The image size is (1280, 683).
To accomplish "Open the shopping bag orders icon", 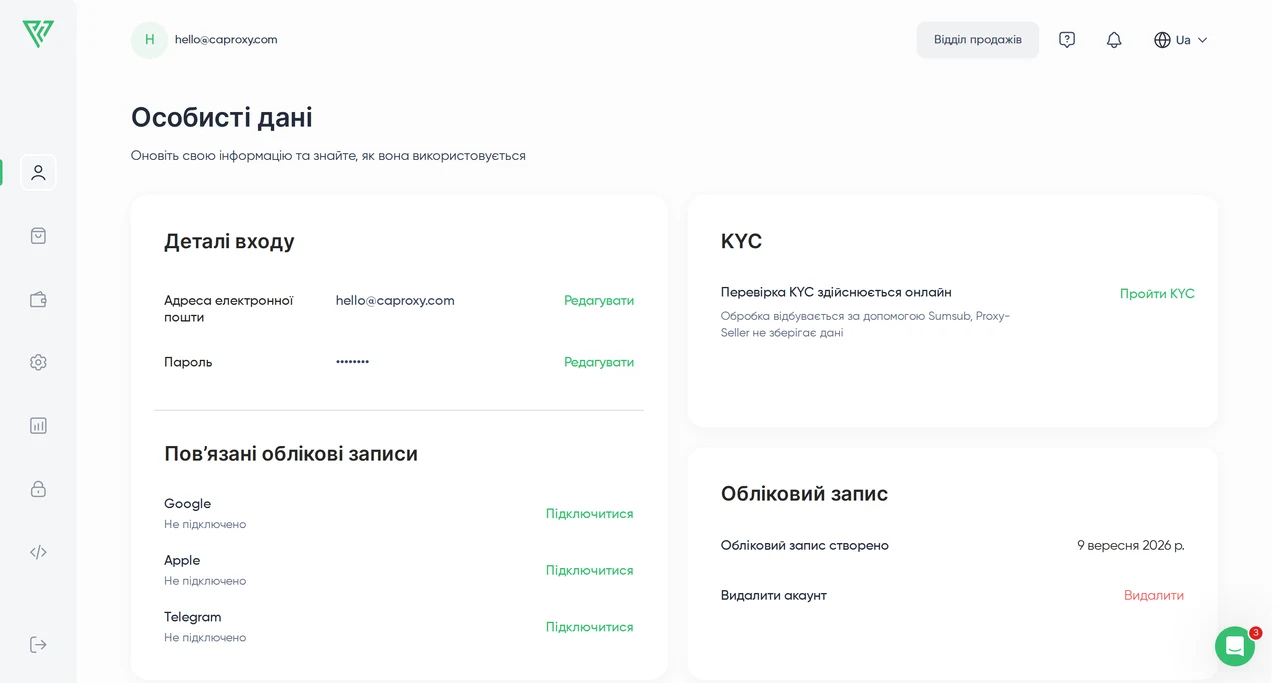I will pyautogui.click(x=38, y=236).
